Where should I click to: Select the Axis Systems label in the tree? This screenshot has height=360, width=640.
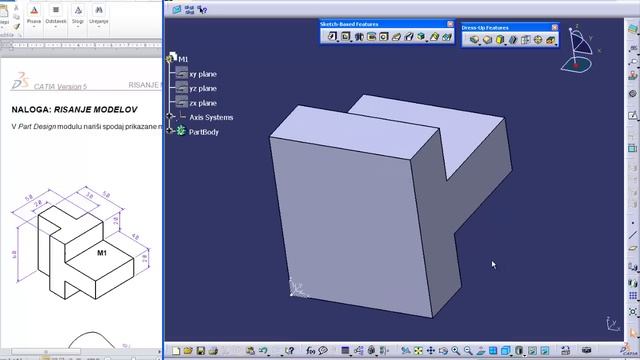[x=211, y=117]
